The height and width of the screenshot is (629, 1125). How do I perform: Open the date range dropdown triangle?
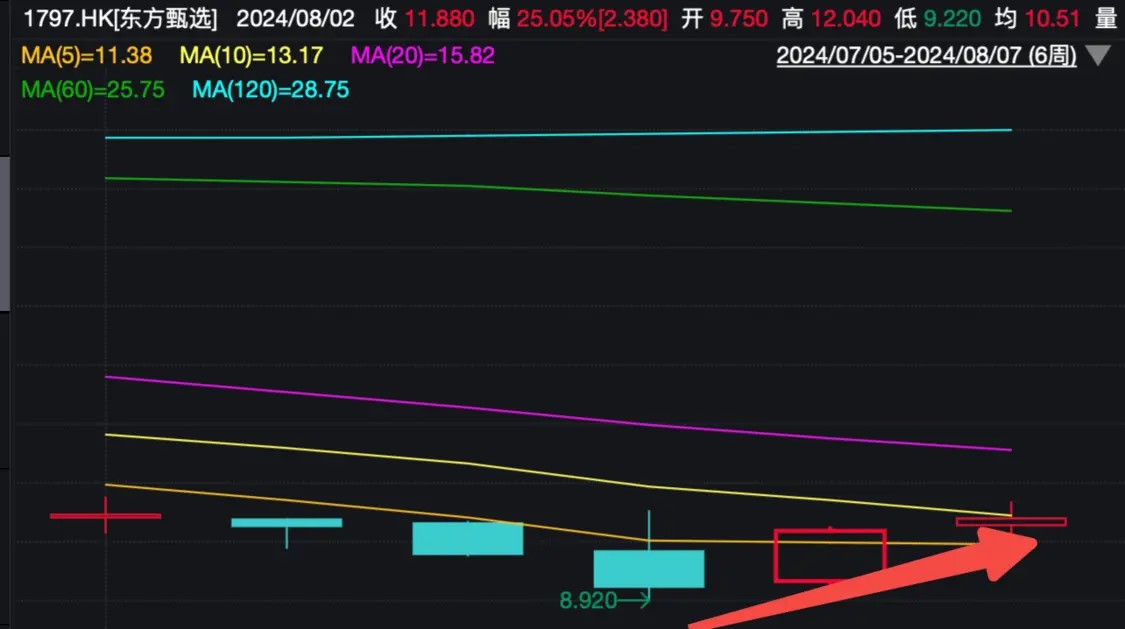[1098, 55]
